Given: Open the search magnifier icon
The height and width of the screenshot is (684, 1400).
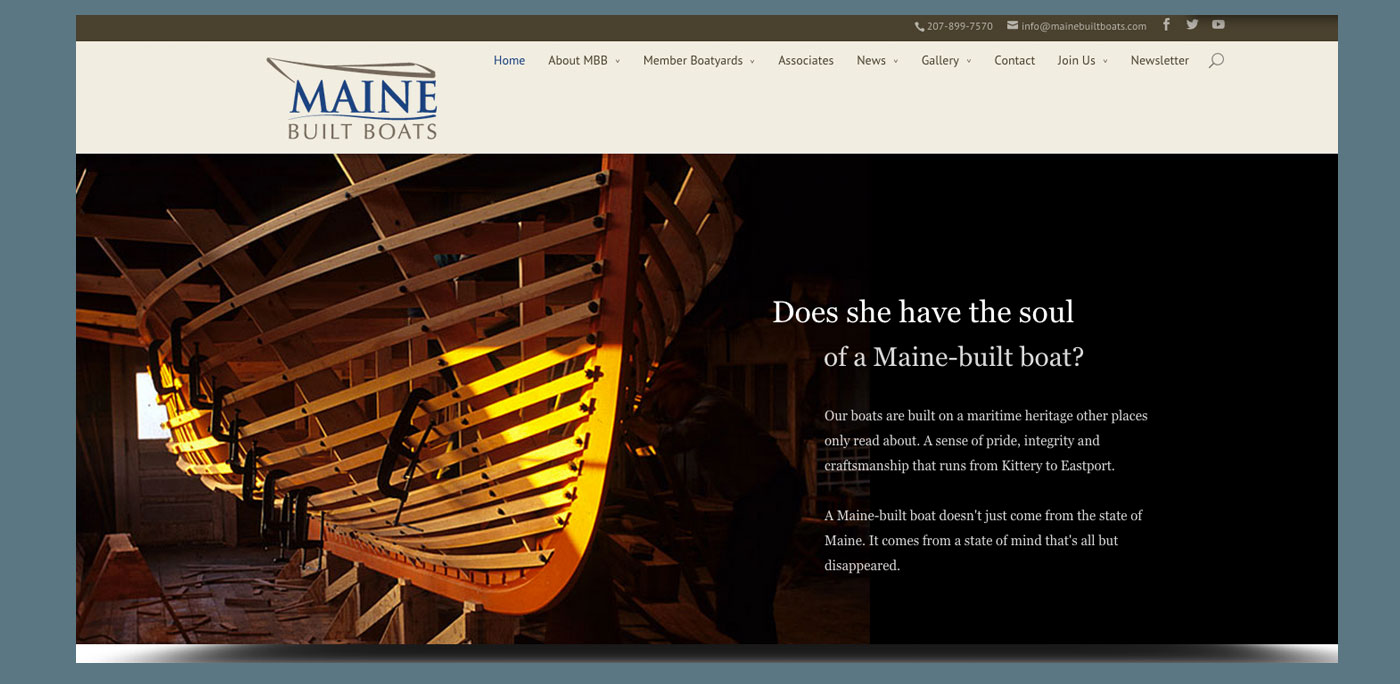Looking at the screenshot, I should pos(1216,61).
